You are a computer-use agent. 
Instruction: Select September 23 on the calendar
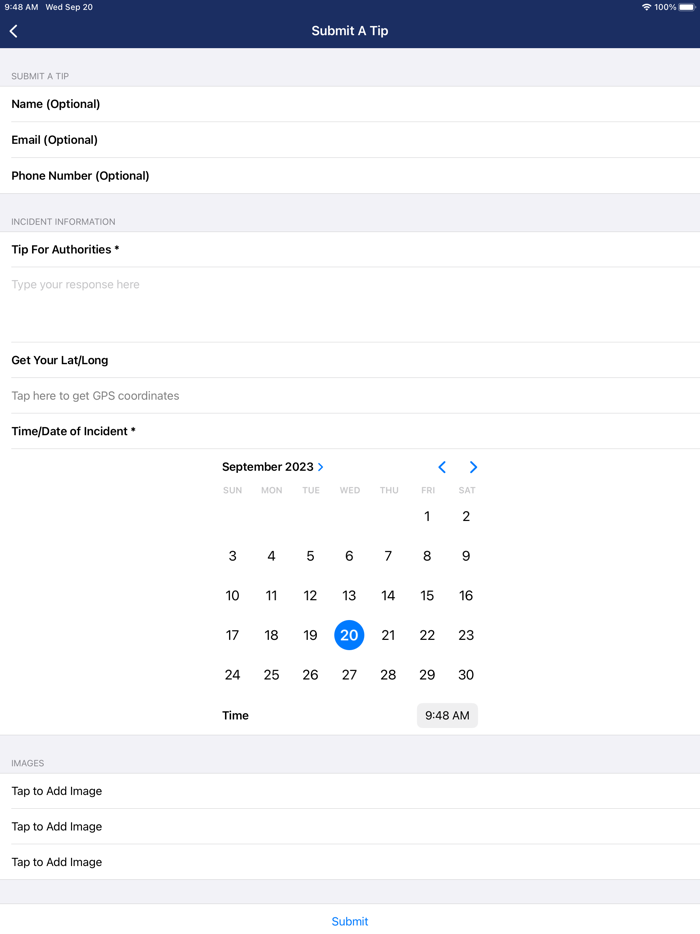pyautogui.click(x=466, y=636)
